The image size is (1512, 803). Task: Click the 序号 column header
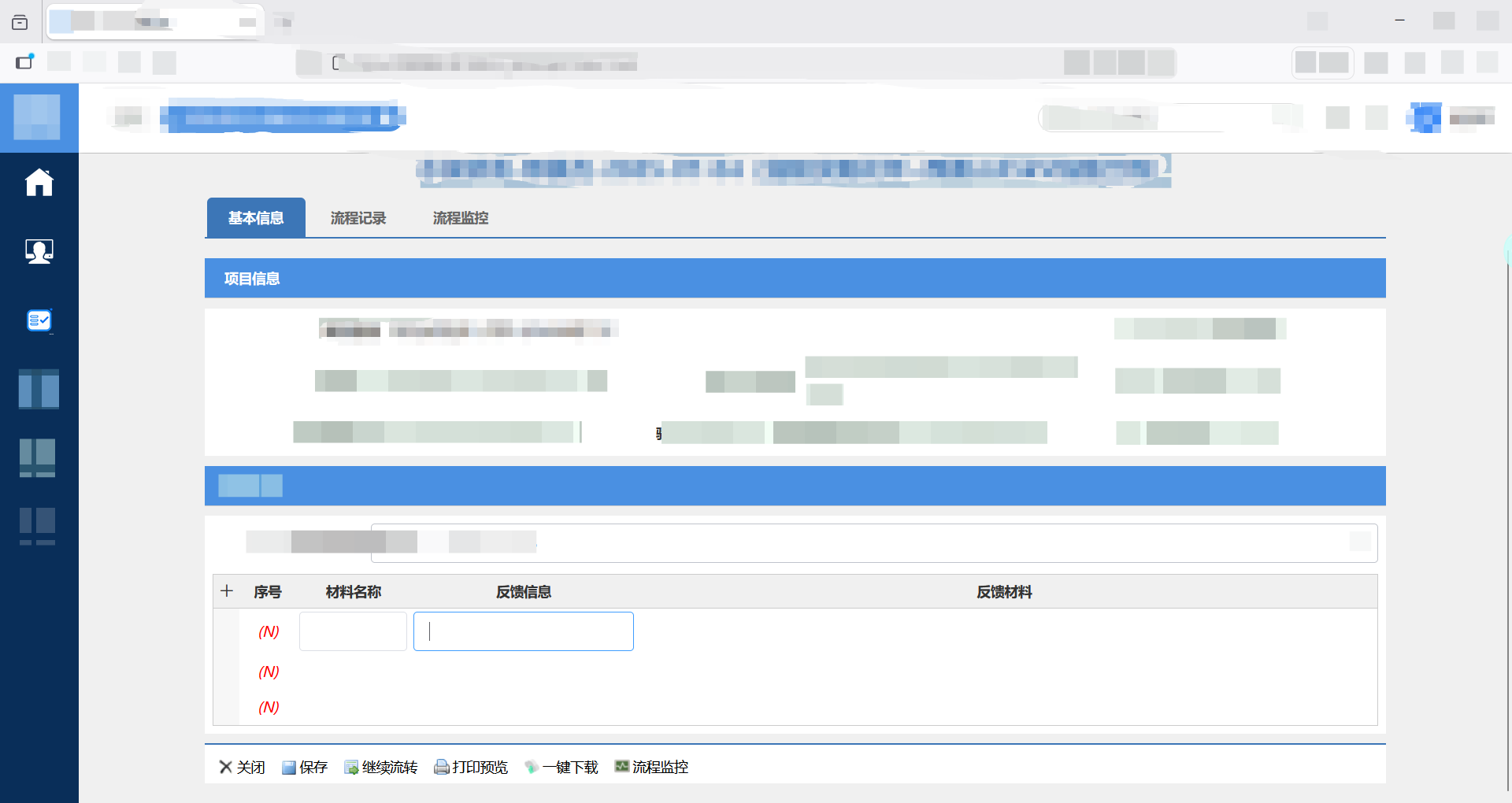268,592
